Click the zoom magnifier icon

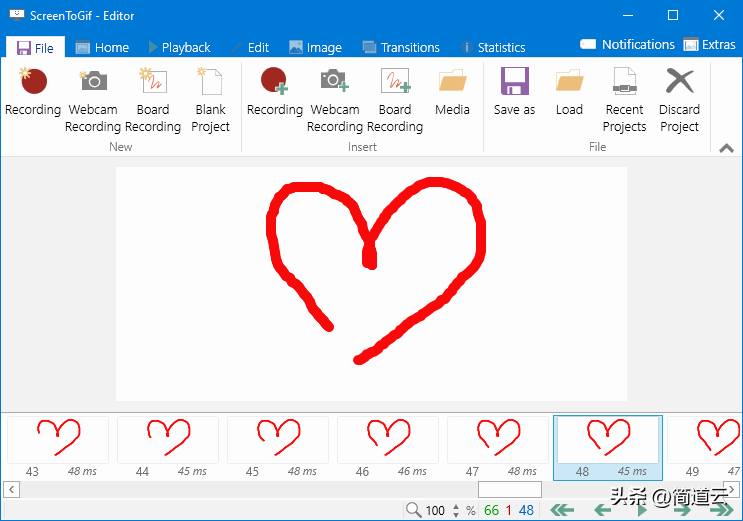413,510
